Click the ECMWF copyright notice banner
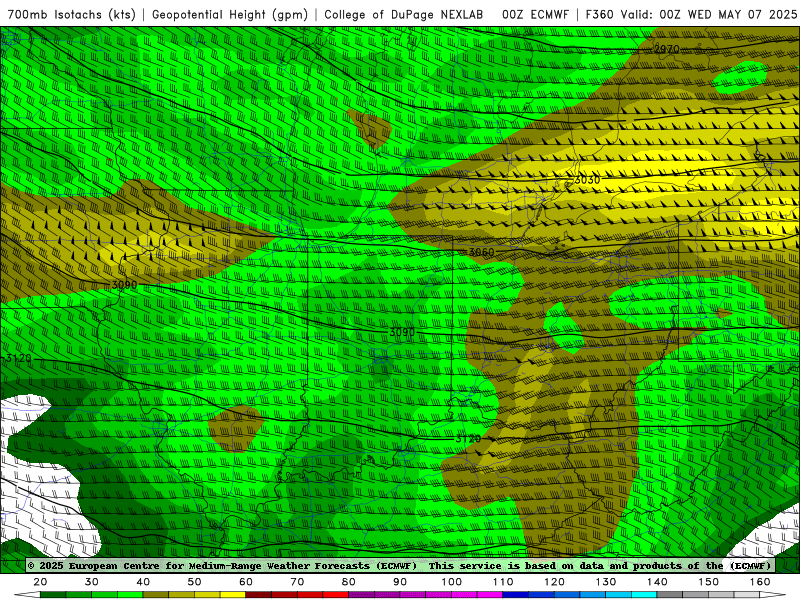This screenshot has width=800, height=600. click(x=399, y=565)
